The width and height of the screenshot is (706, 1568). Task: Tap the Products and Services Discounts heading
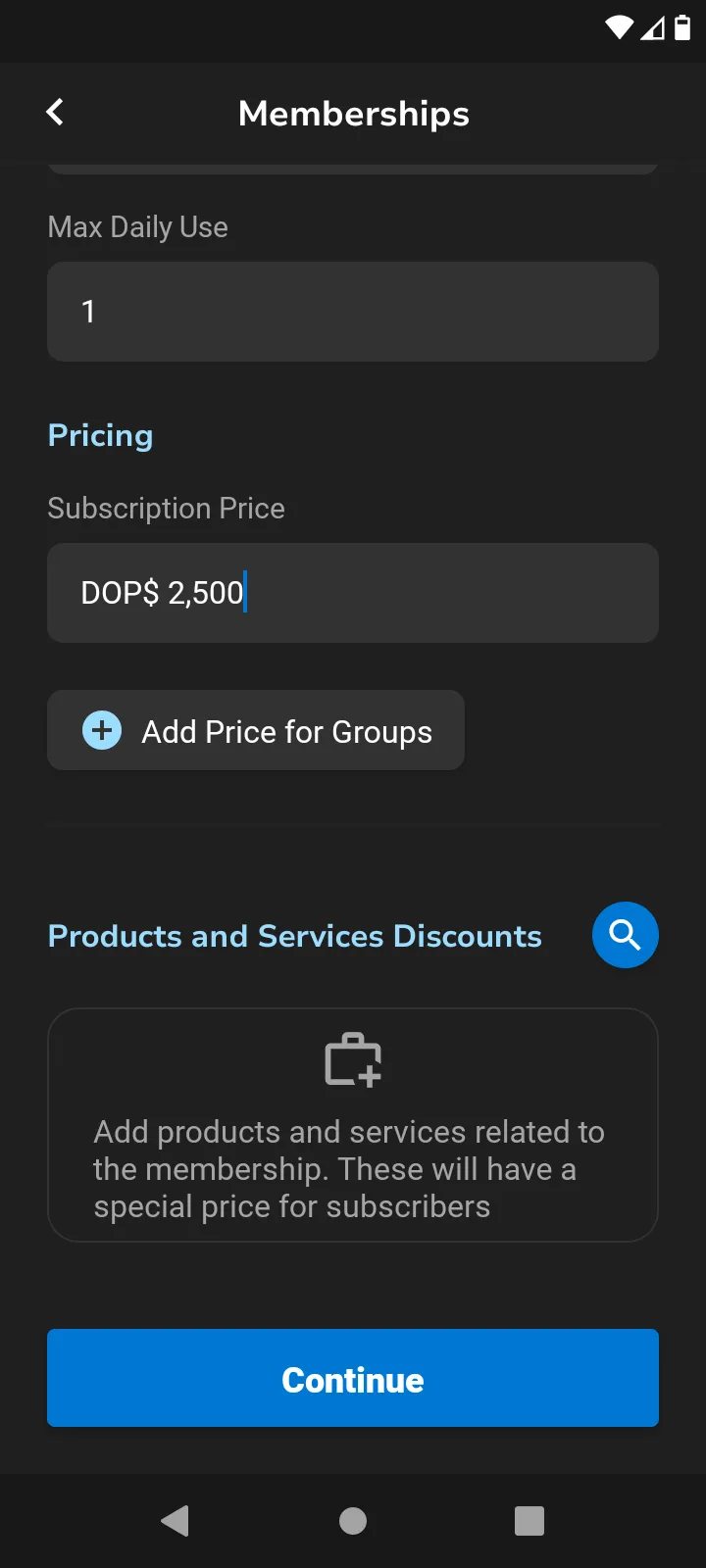[x=295, y=936]
